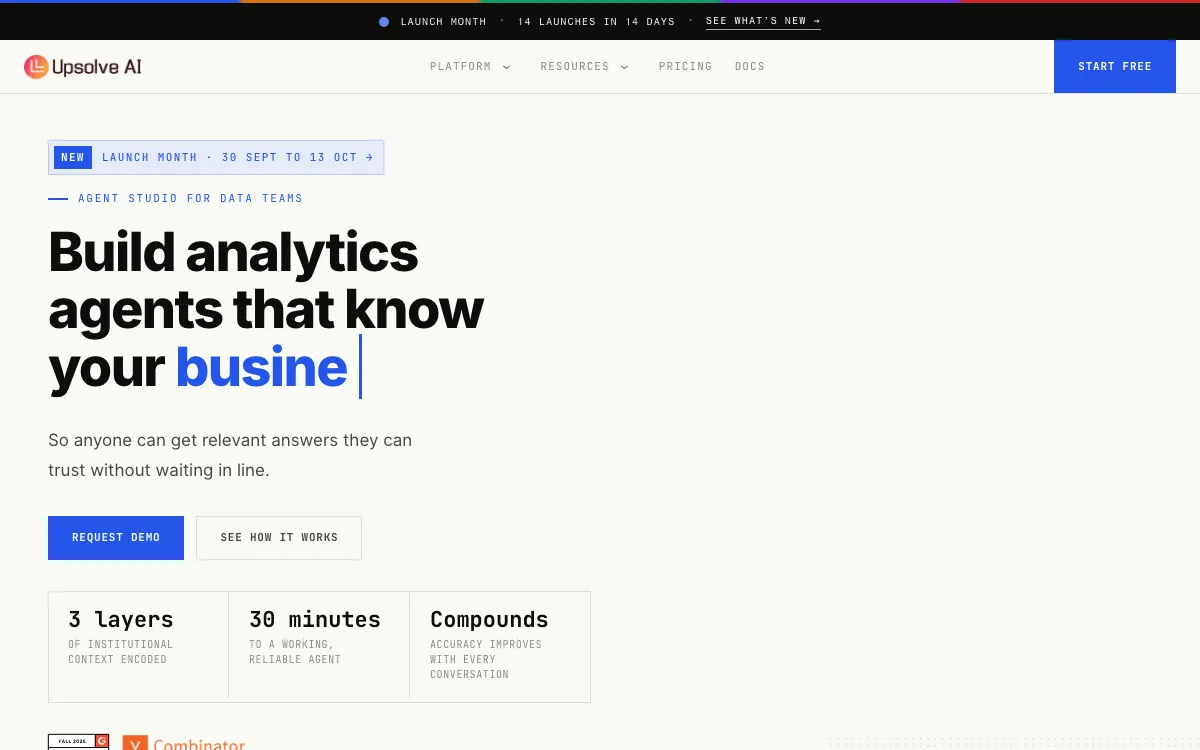Image resolution: width=1200 pixels, height=750 pixels.
Task: Click the Launch Month label in top bar
Action: pyautogui.click(x=443, y=22)
